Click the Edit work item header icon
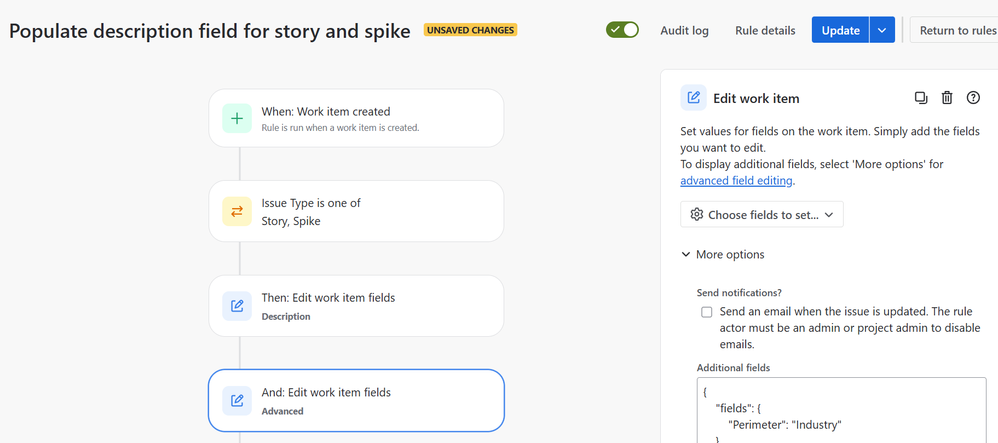 tap(693, 98)
